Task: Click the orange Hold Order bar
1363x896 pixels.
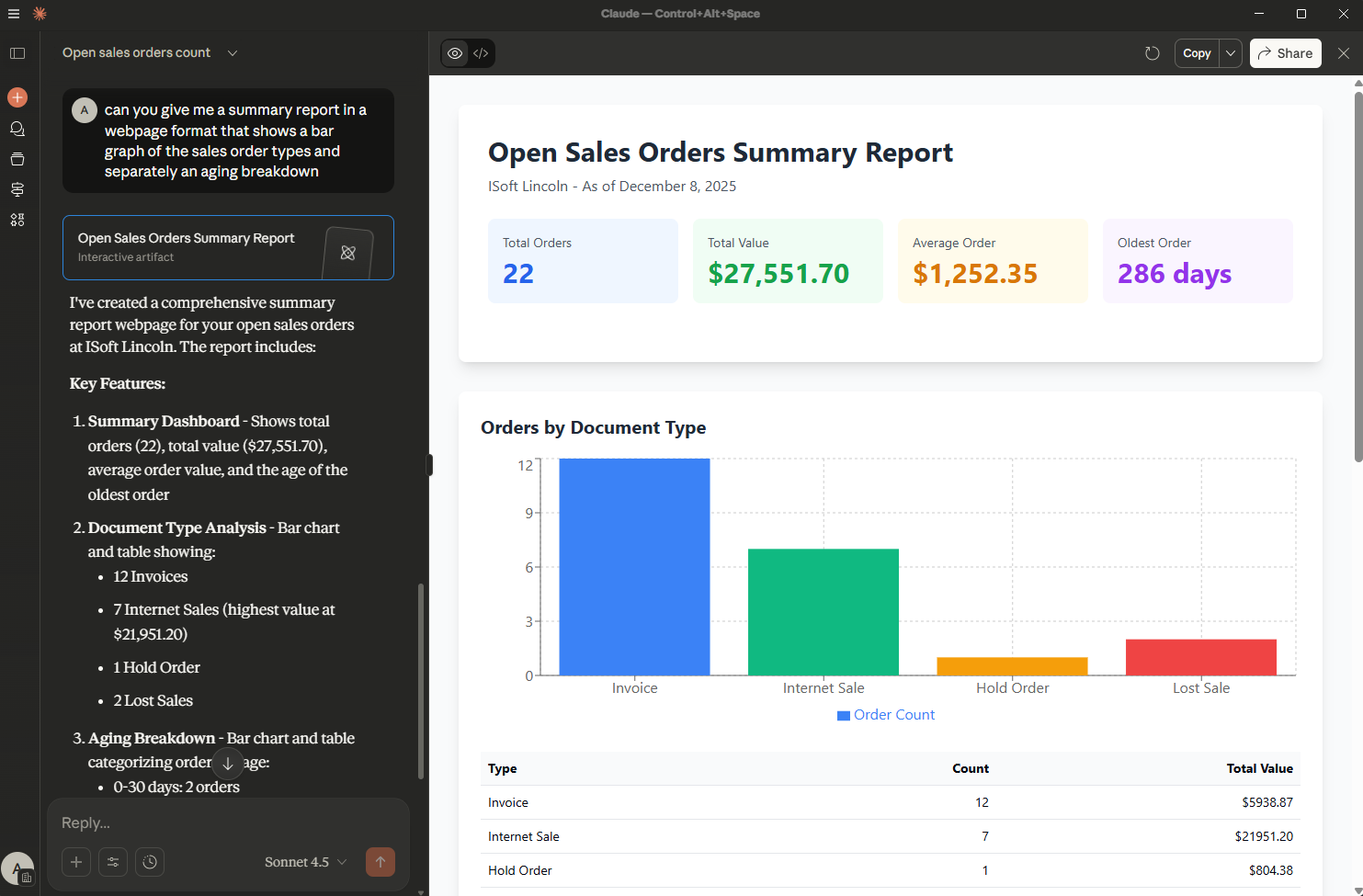Action: pos(1012,666)
